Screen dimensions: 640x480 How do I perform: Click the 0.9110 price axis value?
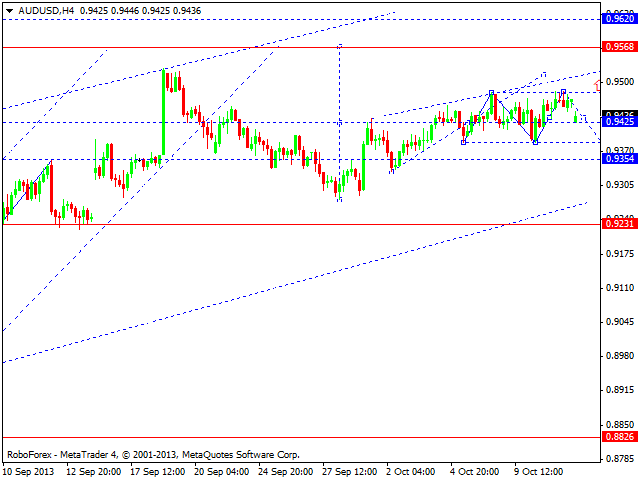point(619,288)
